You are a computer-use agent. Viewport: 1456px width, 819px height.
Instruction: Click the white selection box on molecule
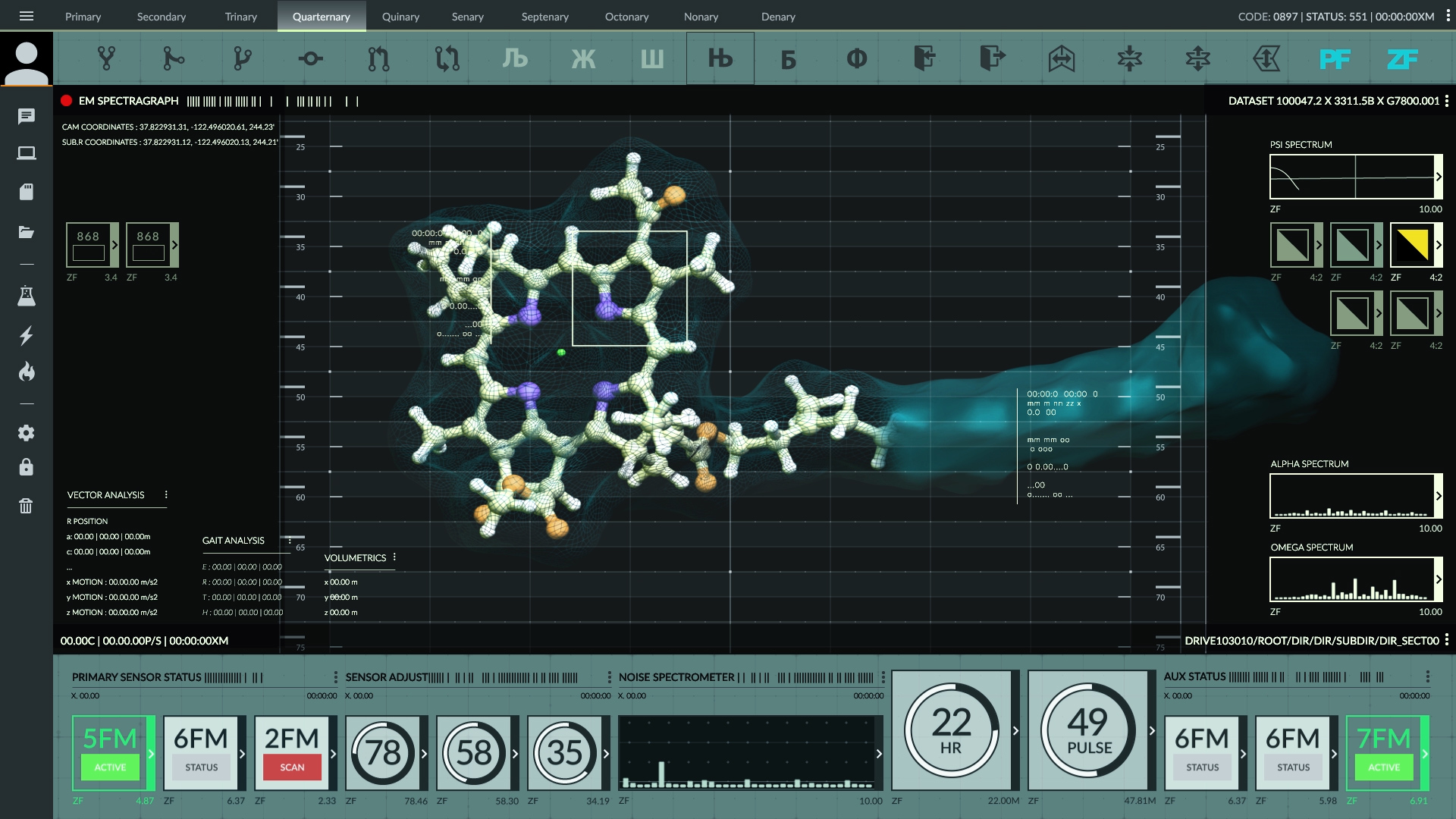[x=629, y=288]
